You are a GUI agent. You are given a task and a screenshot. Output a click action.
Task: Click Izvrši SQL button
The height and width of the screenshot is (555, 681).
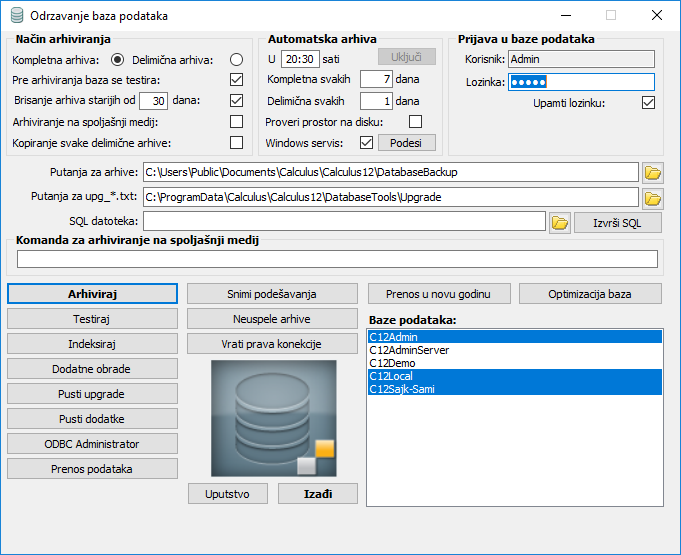tap(617, 222)
